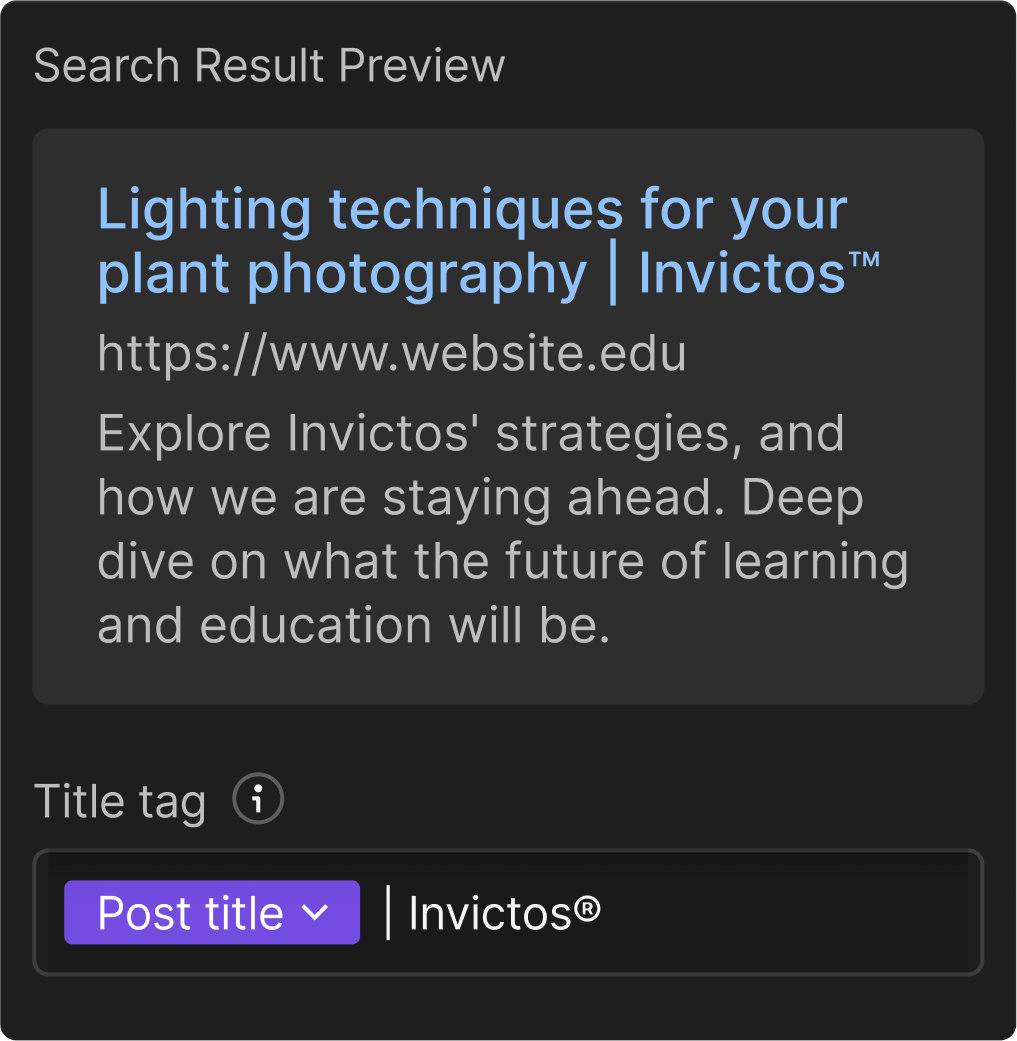Image resolution: width=1017 pixels, height=1041 pixels.
Task: Open the https://www.website.edu URL
Action: click(392, 353)
